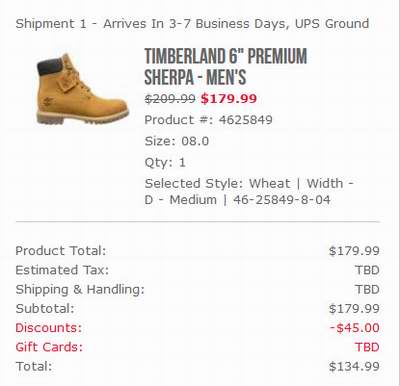Screen dimensions: 400x386
Task: Click the Subtotal amount $179.99
Action: [x=354, y=309]
